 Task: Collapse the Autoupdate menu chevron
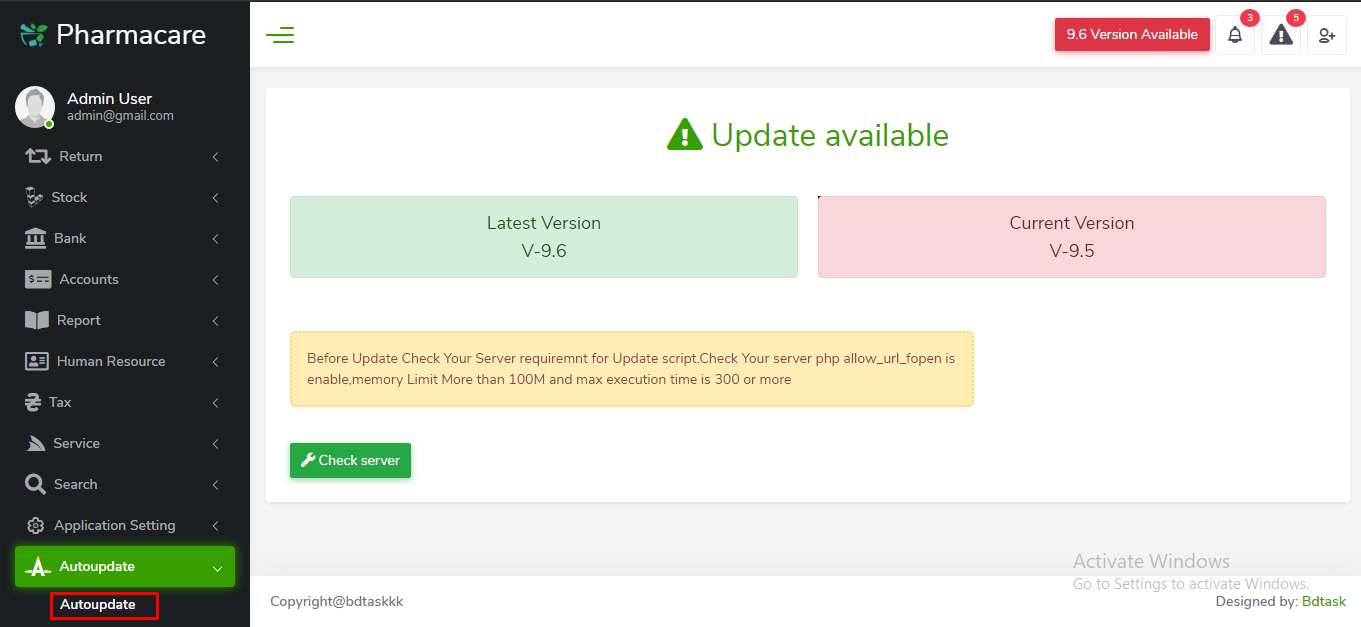(x=218, y=566)
